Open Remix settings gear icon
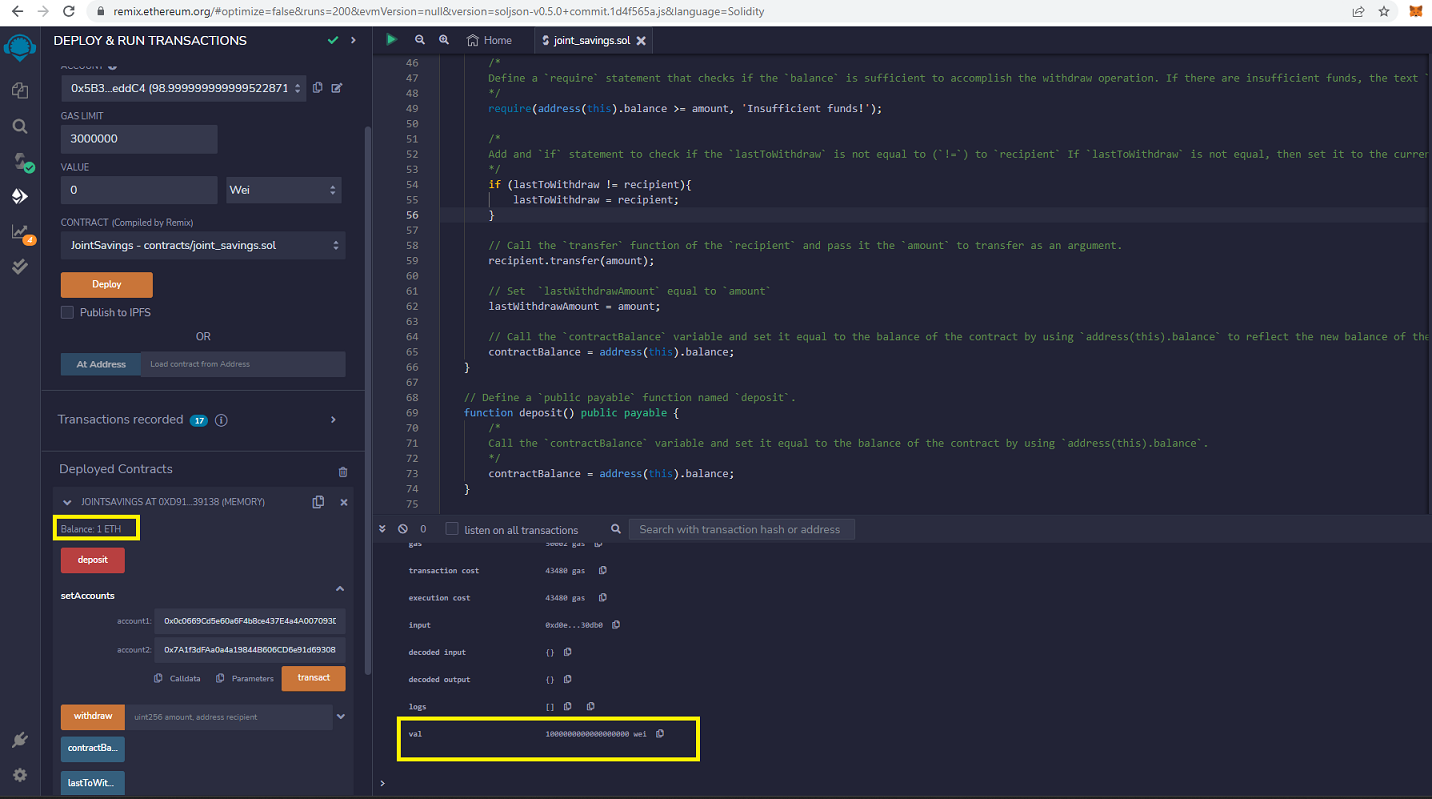 coord(19,775)
